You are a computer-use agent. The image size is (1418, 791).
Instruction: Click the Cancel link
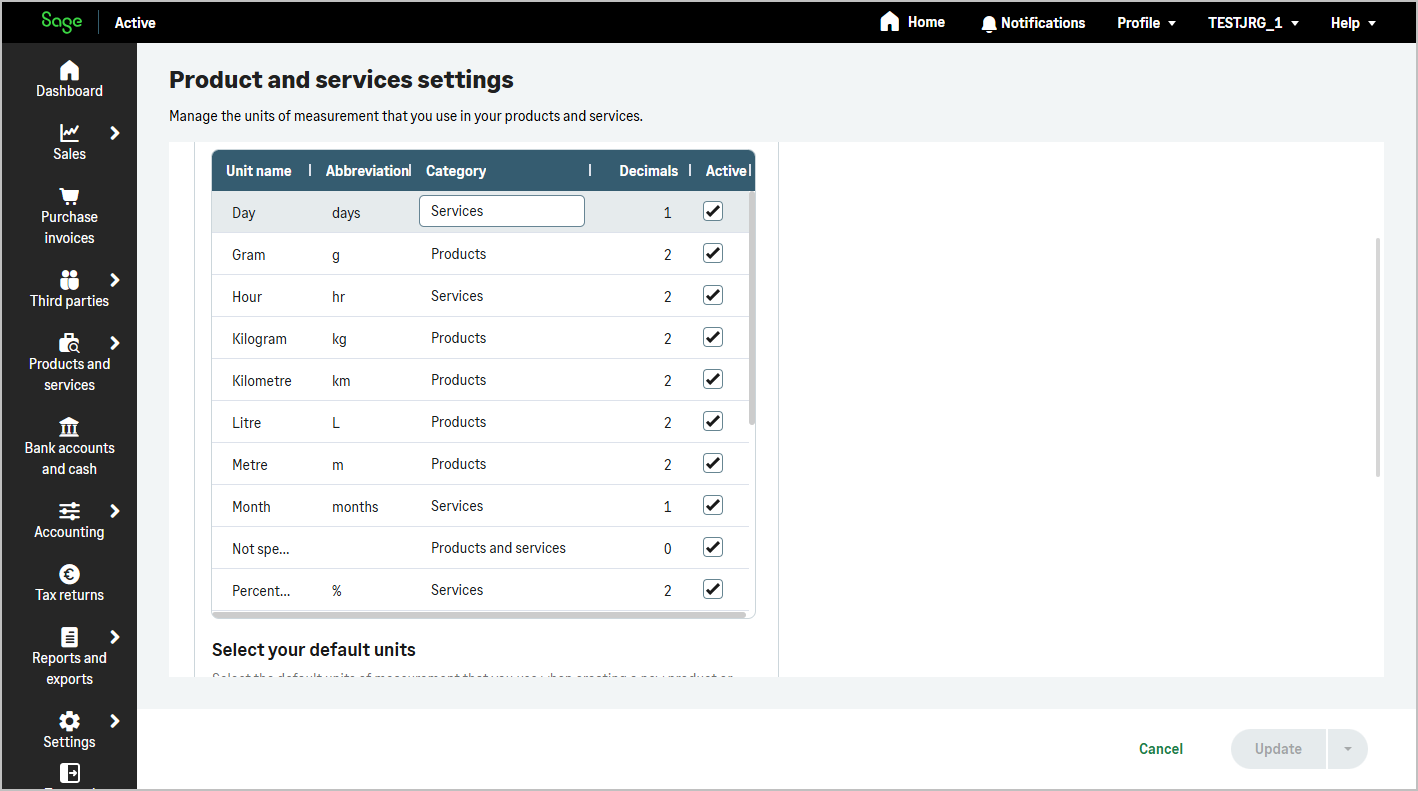pyautogui.click(x=1161, y=749)
